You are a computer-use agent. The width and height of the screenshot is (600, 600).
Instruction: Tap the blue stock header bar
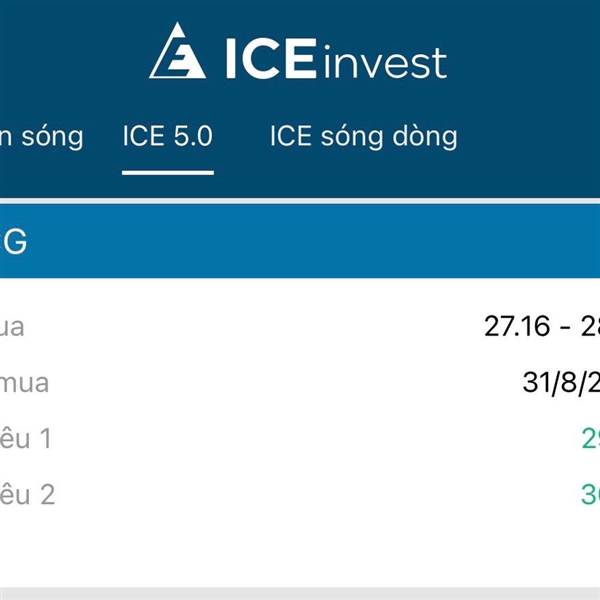[300, 241]
